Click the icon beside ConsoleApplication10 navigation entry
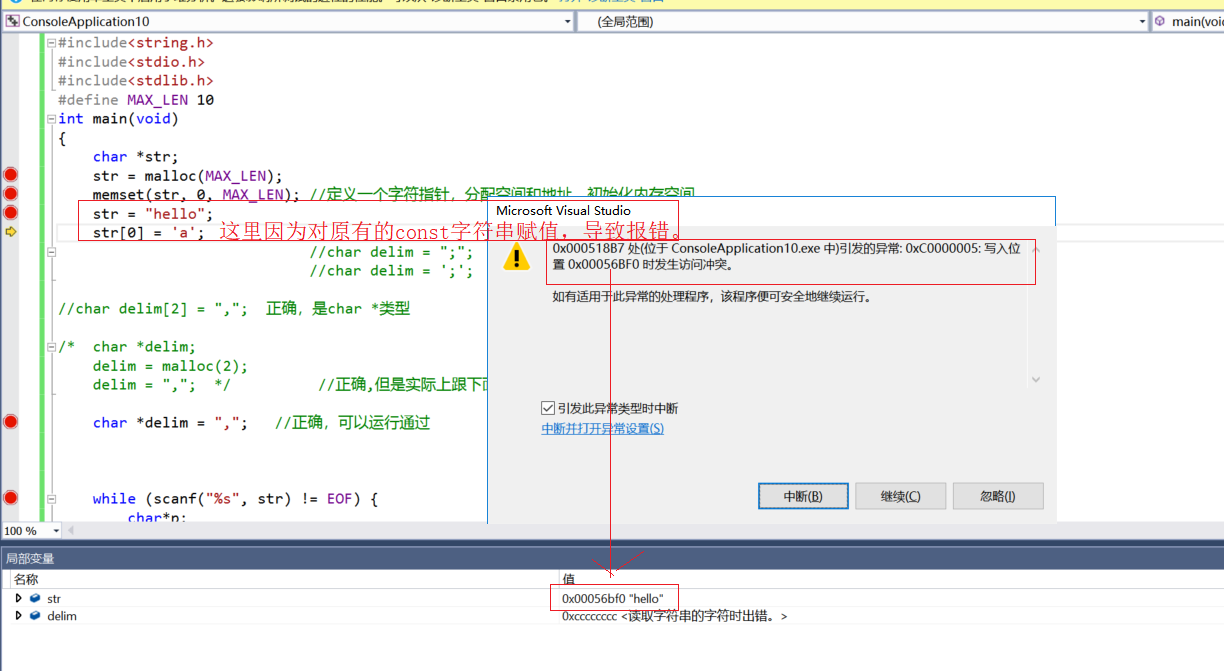1224x671 pixels. click(x=11, y=21)
